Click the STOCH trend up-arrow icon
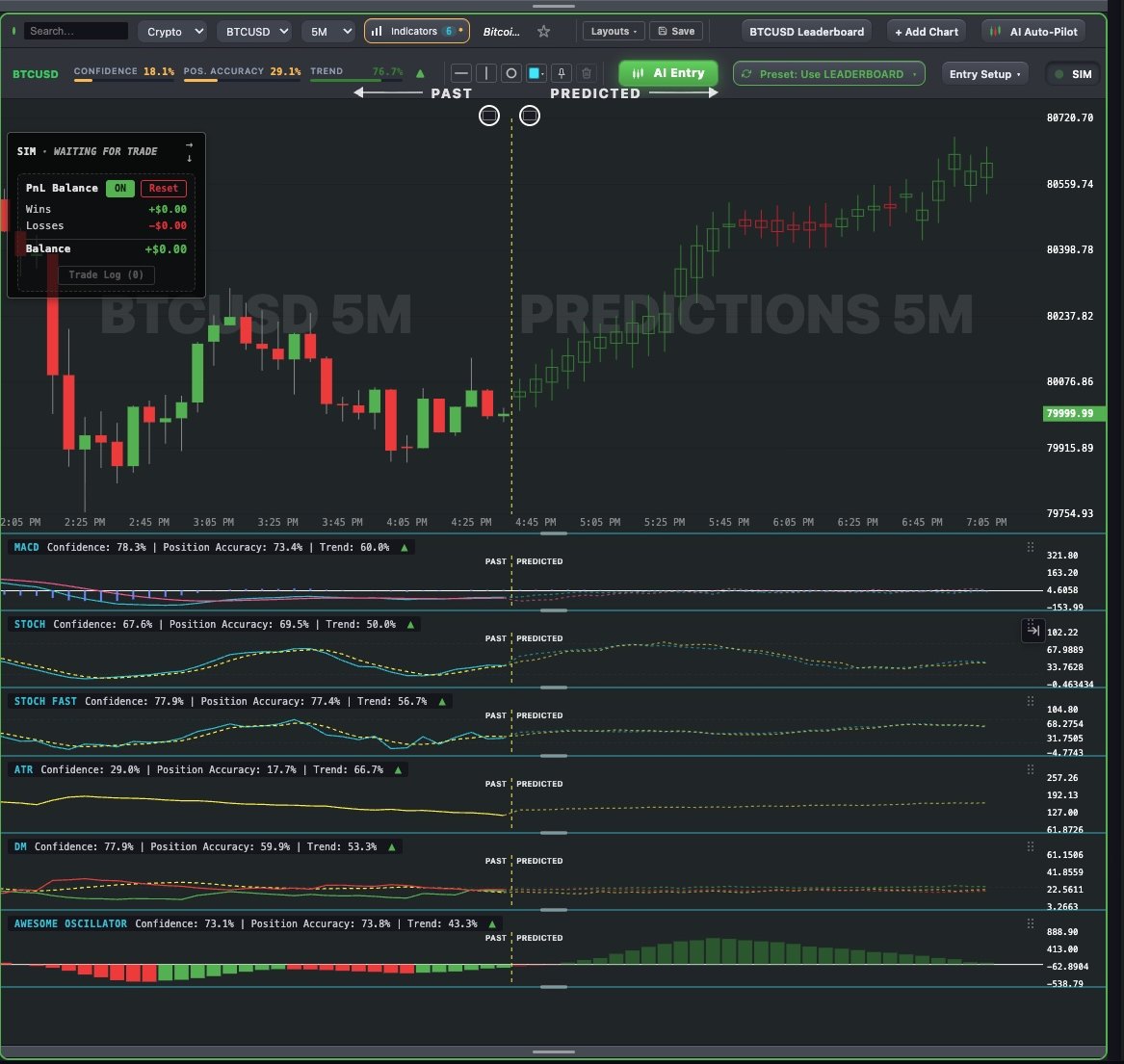 [x=410, y=625]
